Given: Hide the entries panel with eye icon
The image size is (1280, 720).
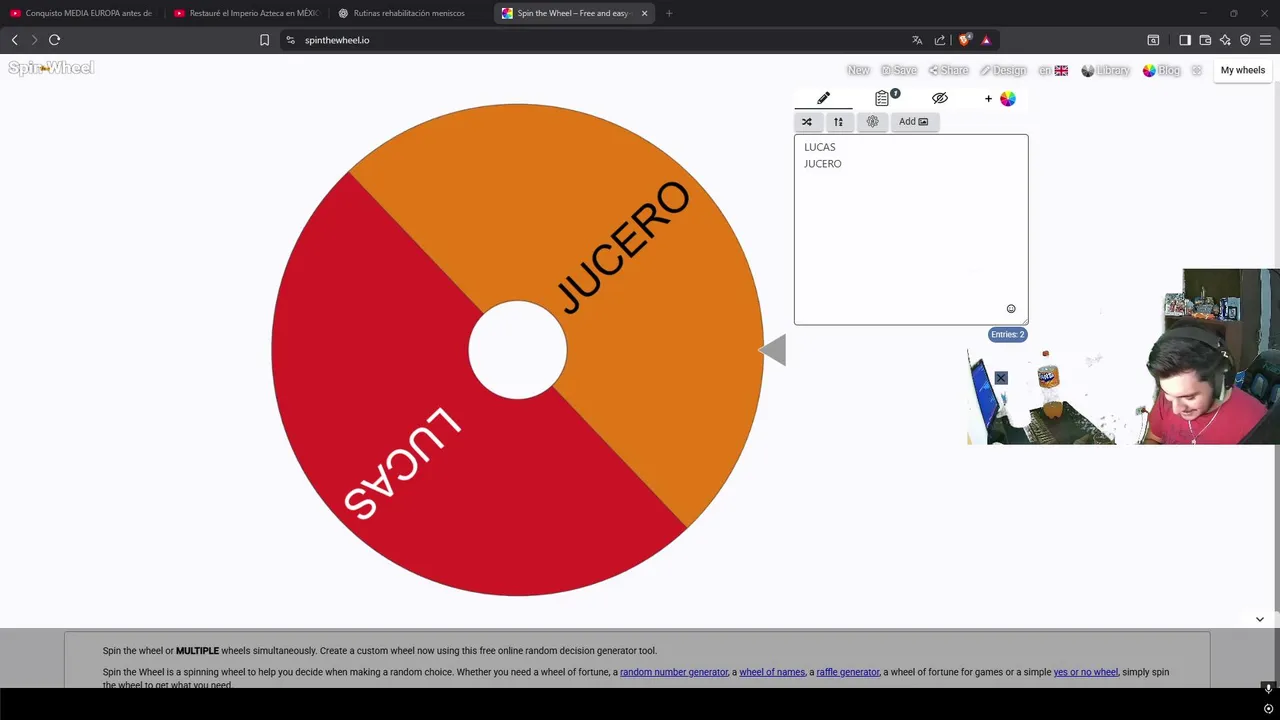Looking at the screenshot, I should tap(940, 98).
